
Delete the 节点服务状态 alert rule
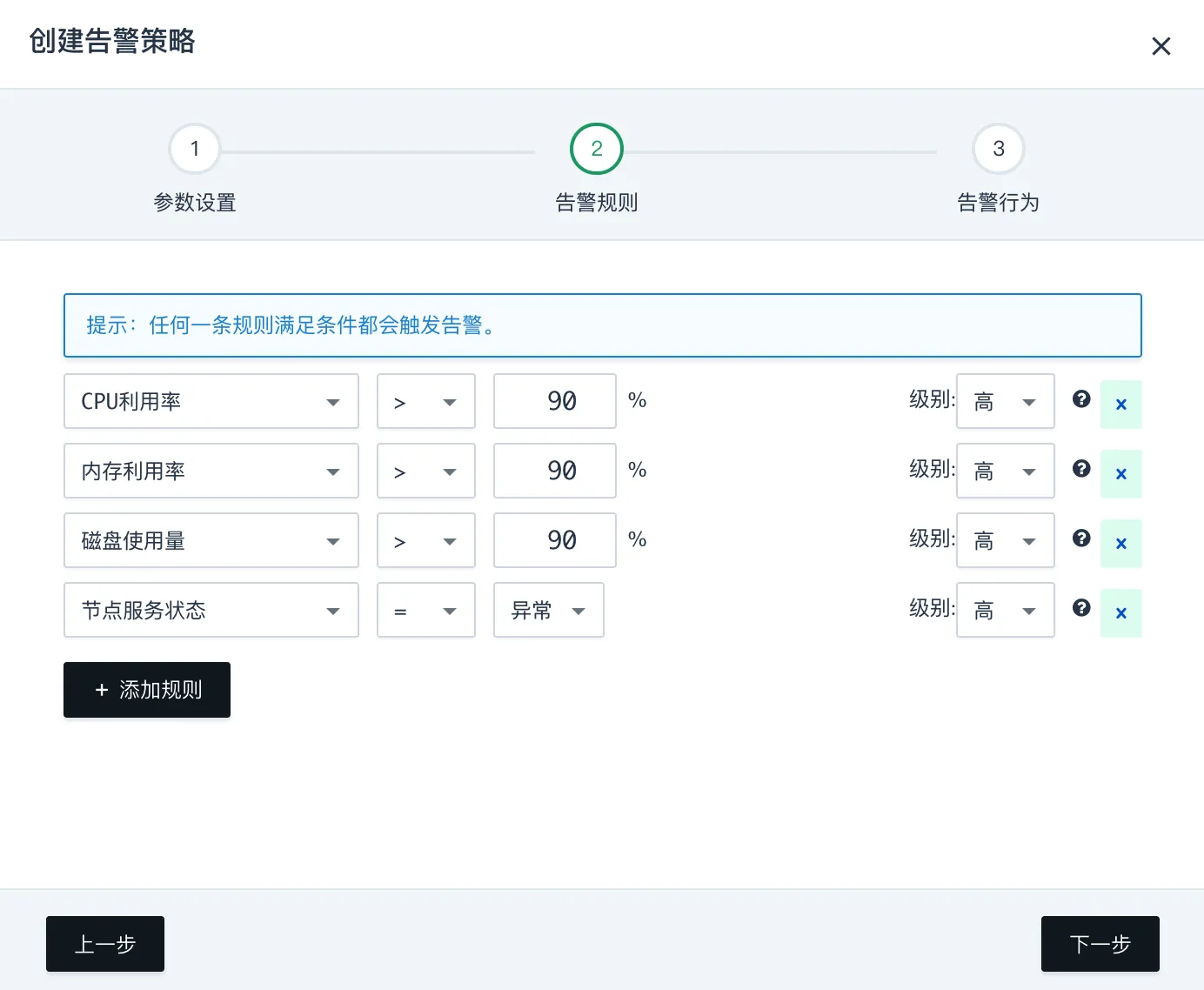click(1121, 612)
